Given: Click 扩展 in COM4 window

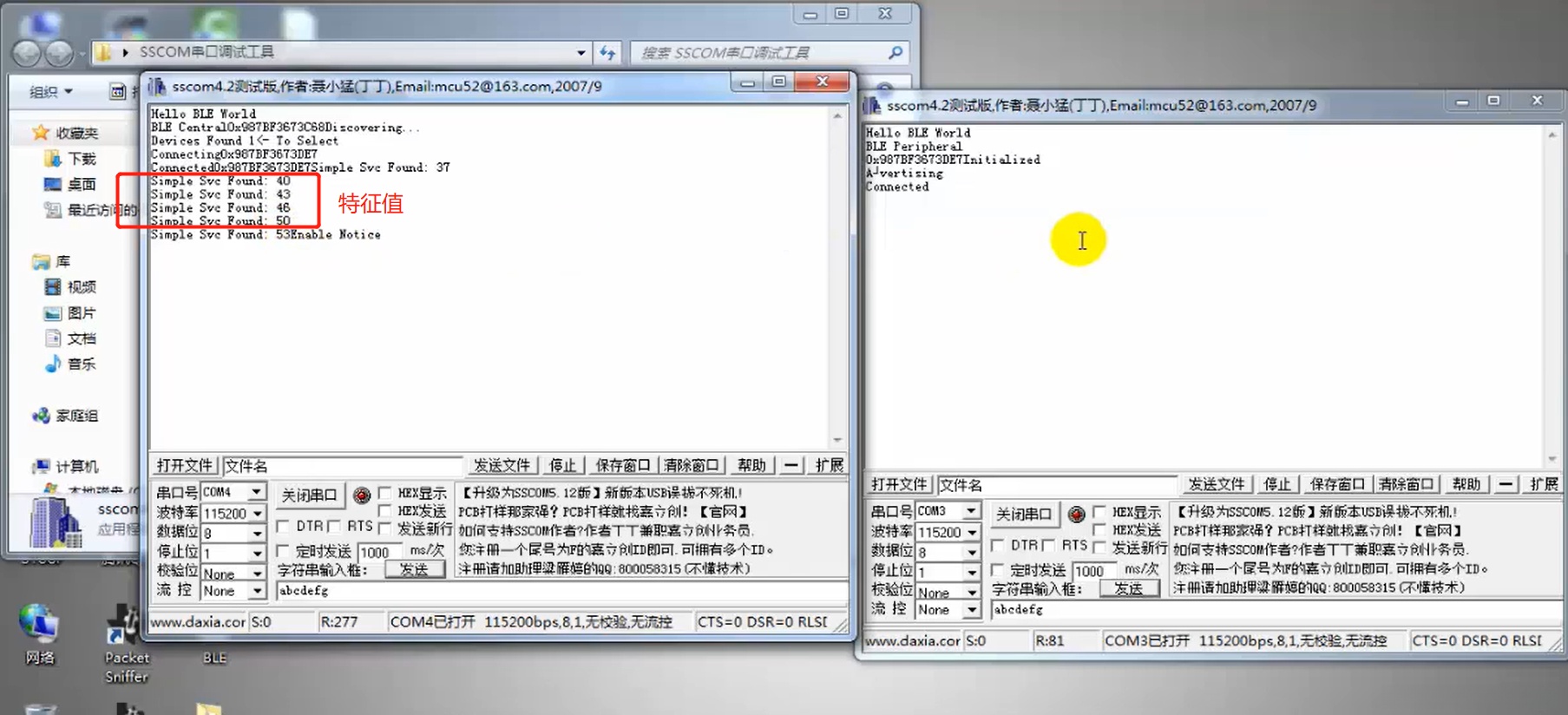Looking at the screenshot, I should [x=830, y=466].
